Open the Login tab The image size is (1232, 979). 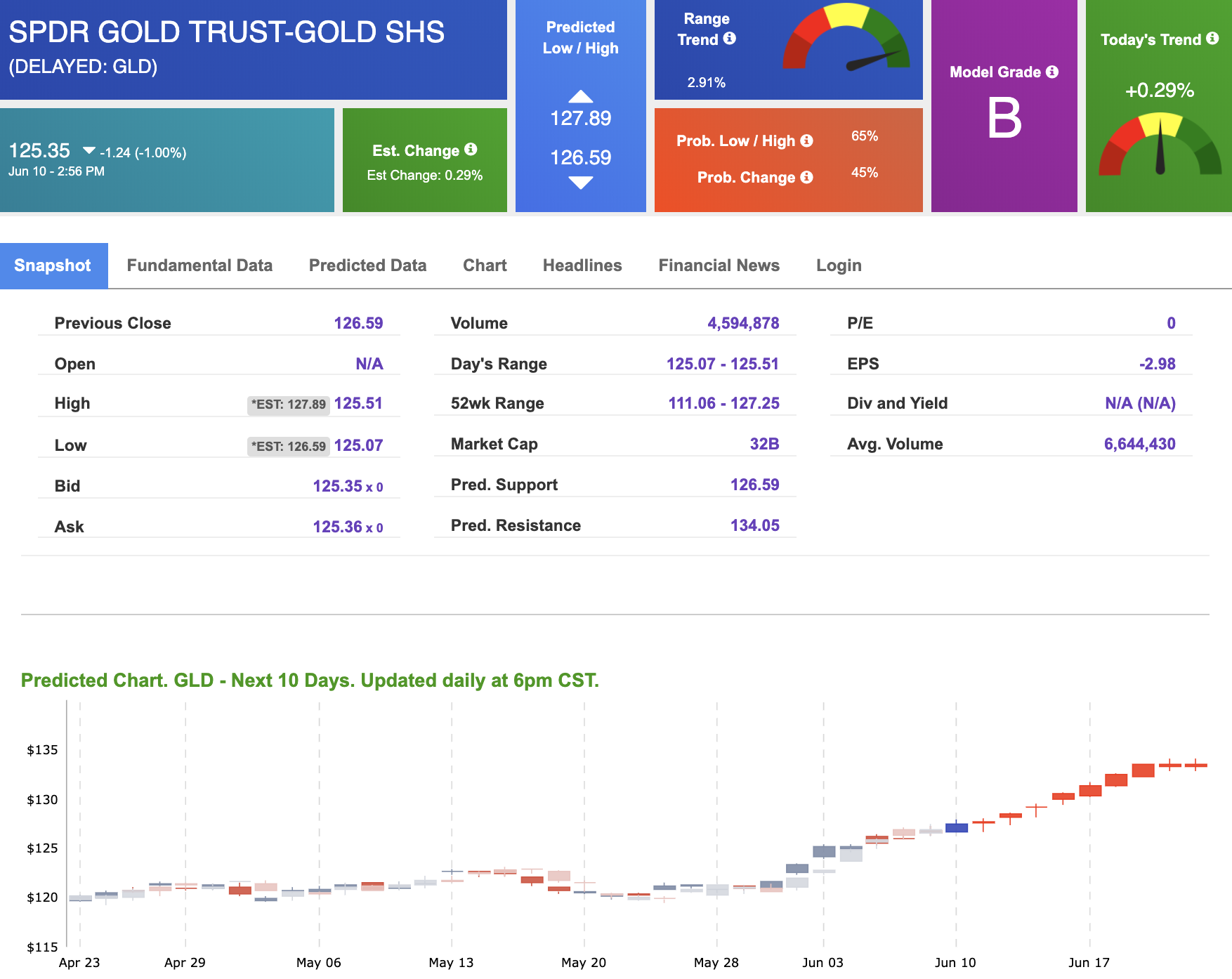pos(839,265)
